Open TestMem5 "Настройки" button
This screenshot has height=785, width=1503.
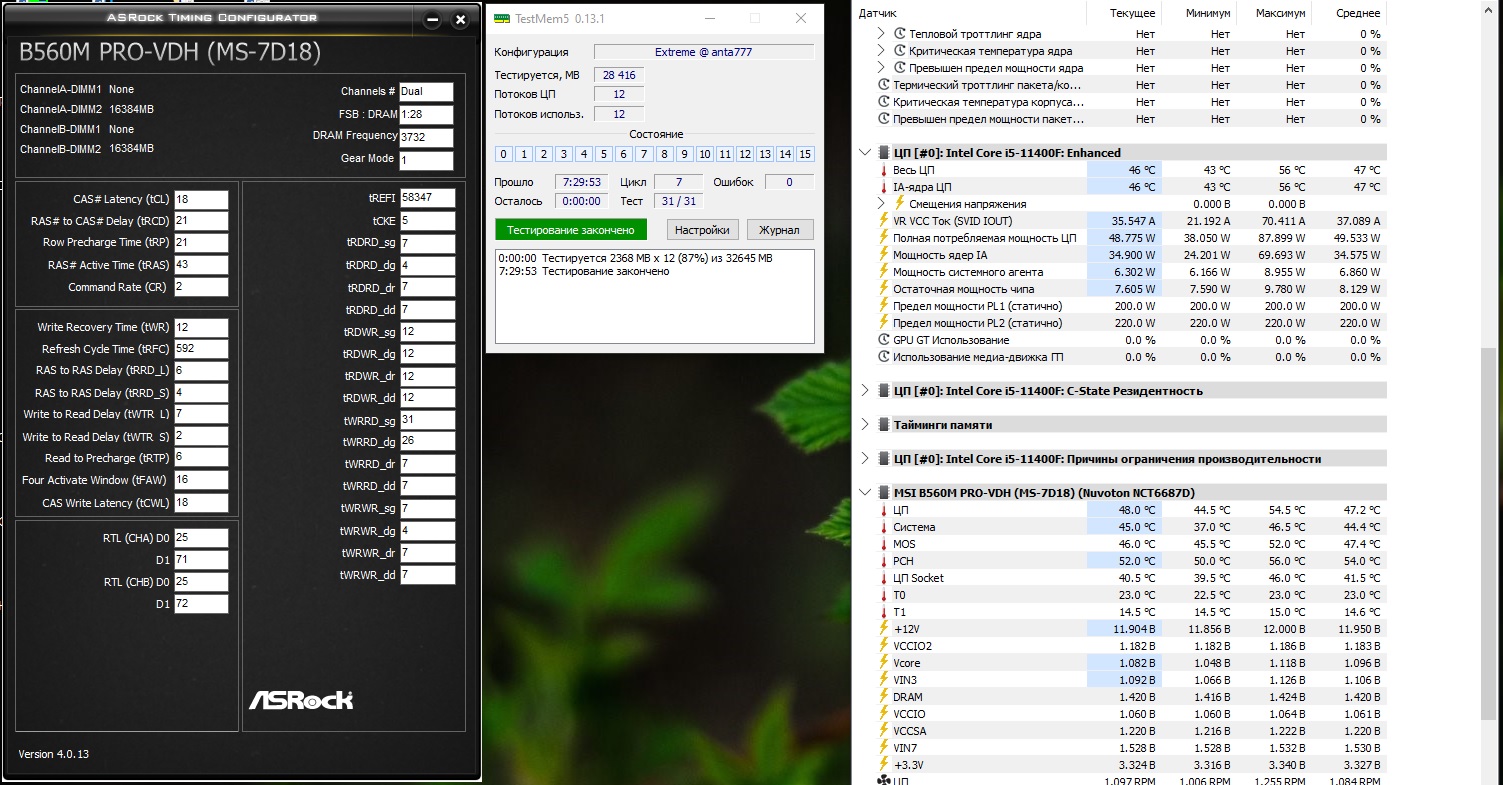(x=702, y=230)
